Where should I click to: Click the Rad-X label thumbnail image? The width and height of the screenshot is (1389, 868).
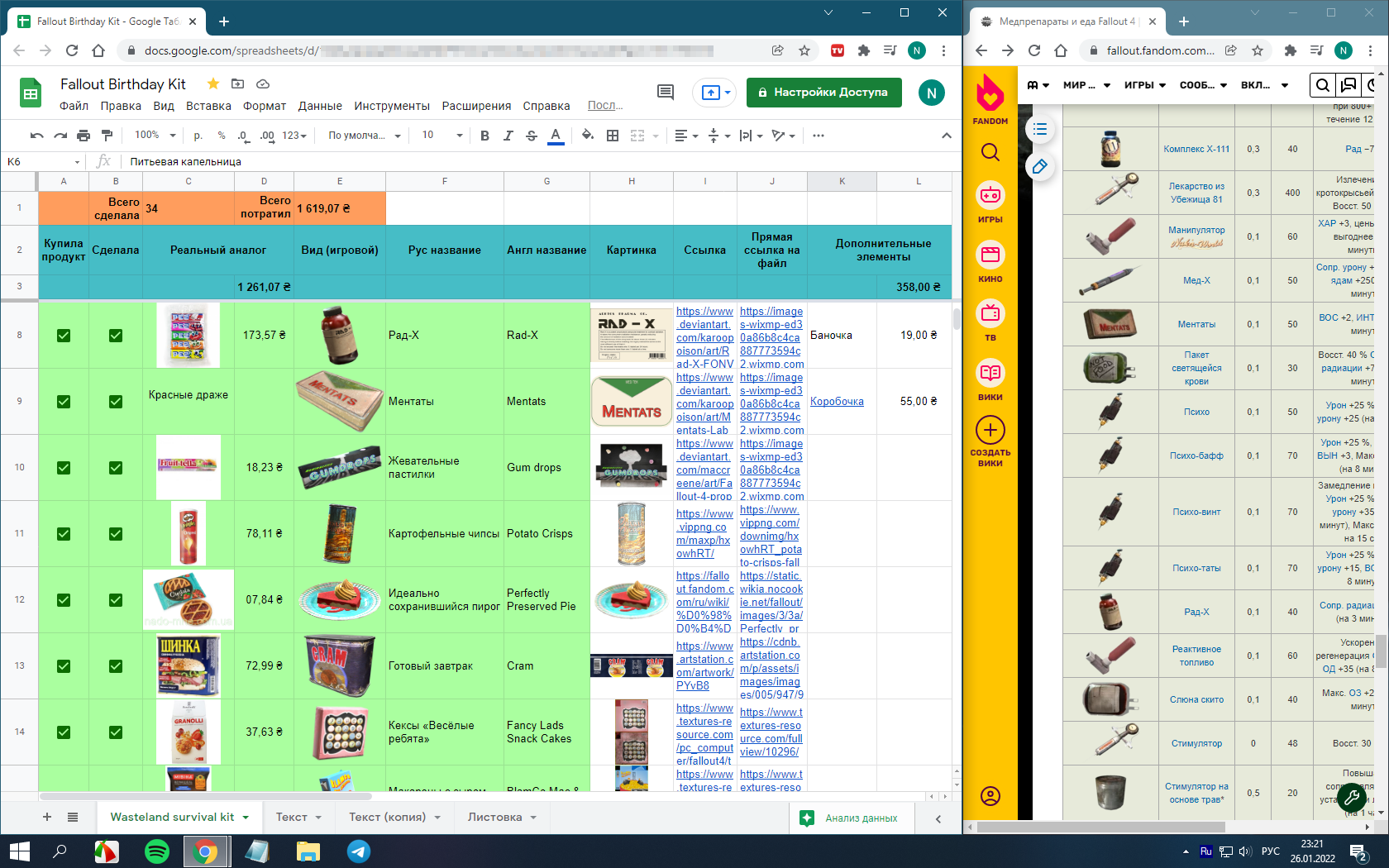[632, 336]
